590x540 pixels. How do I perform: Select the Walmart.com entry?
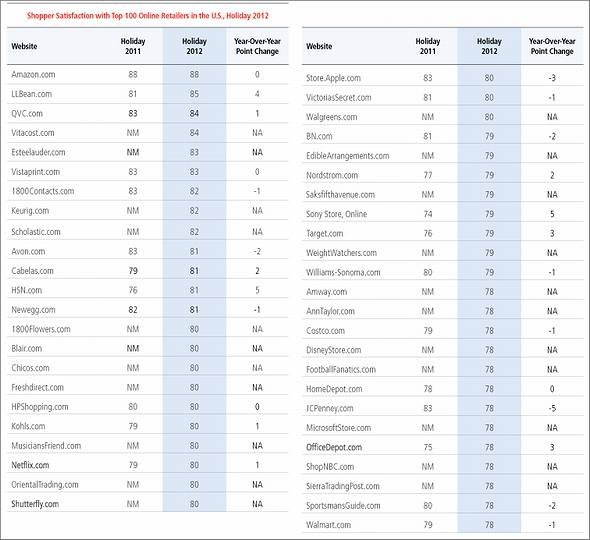click(x=442, y=525)
